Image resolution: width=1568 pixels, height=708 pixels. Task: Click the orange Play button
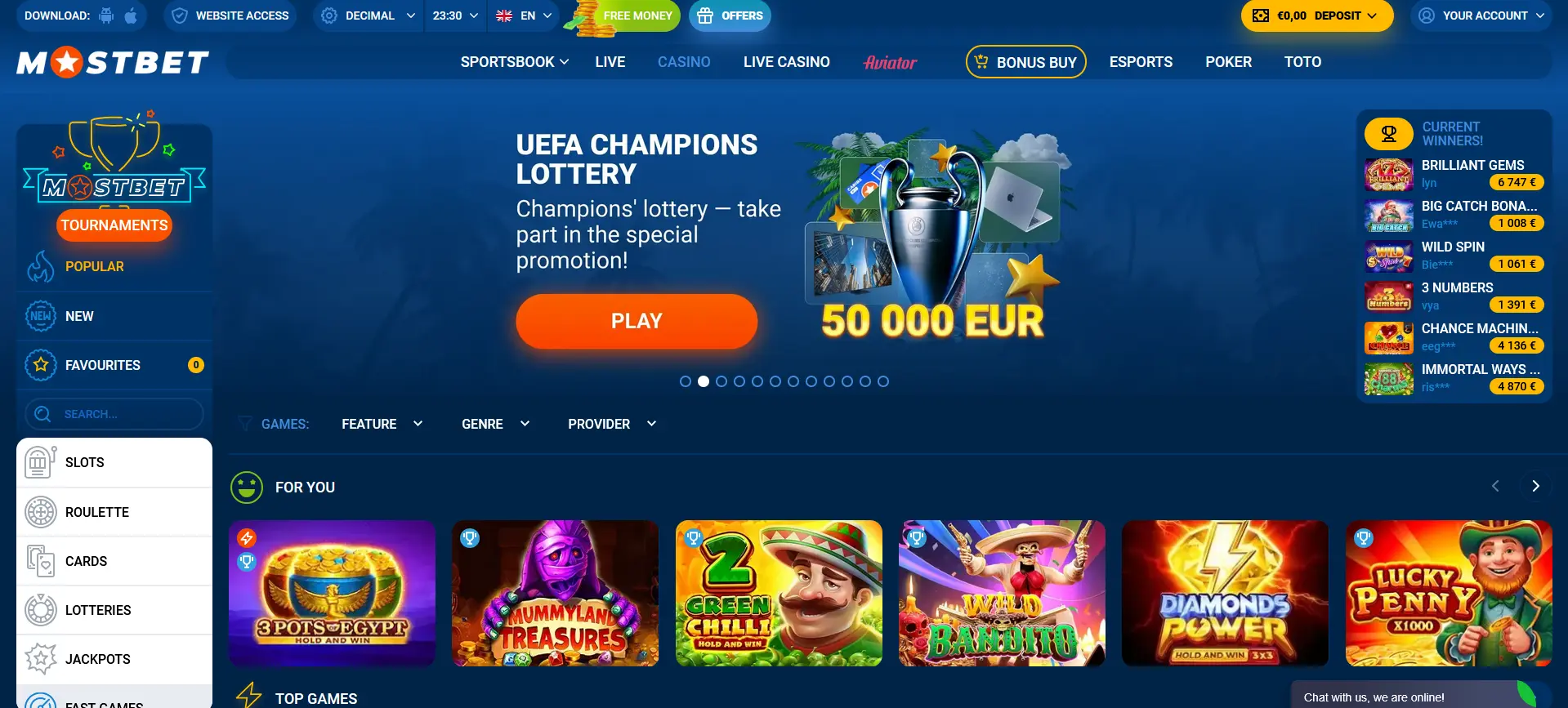637,321
